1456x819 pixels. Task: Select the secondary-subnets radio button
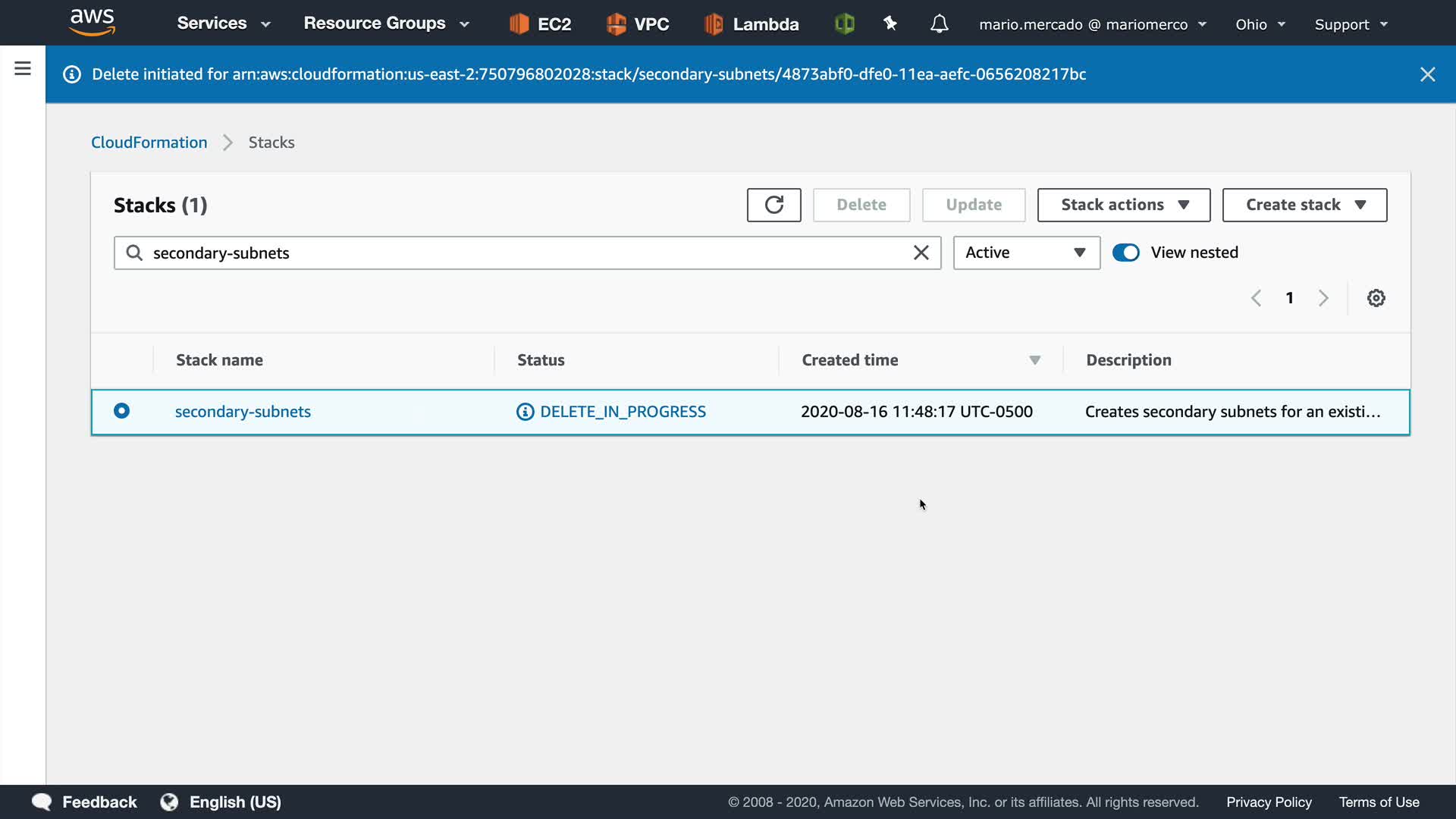[121, 411]
